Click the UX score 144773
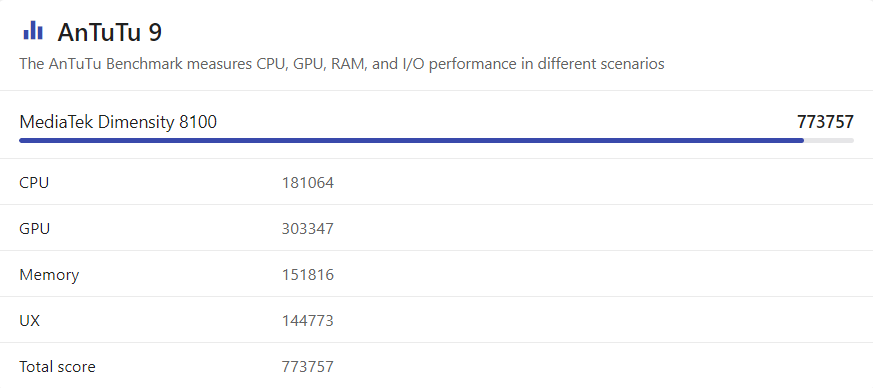The image size is (873, 388). (x=308, y=321)
